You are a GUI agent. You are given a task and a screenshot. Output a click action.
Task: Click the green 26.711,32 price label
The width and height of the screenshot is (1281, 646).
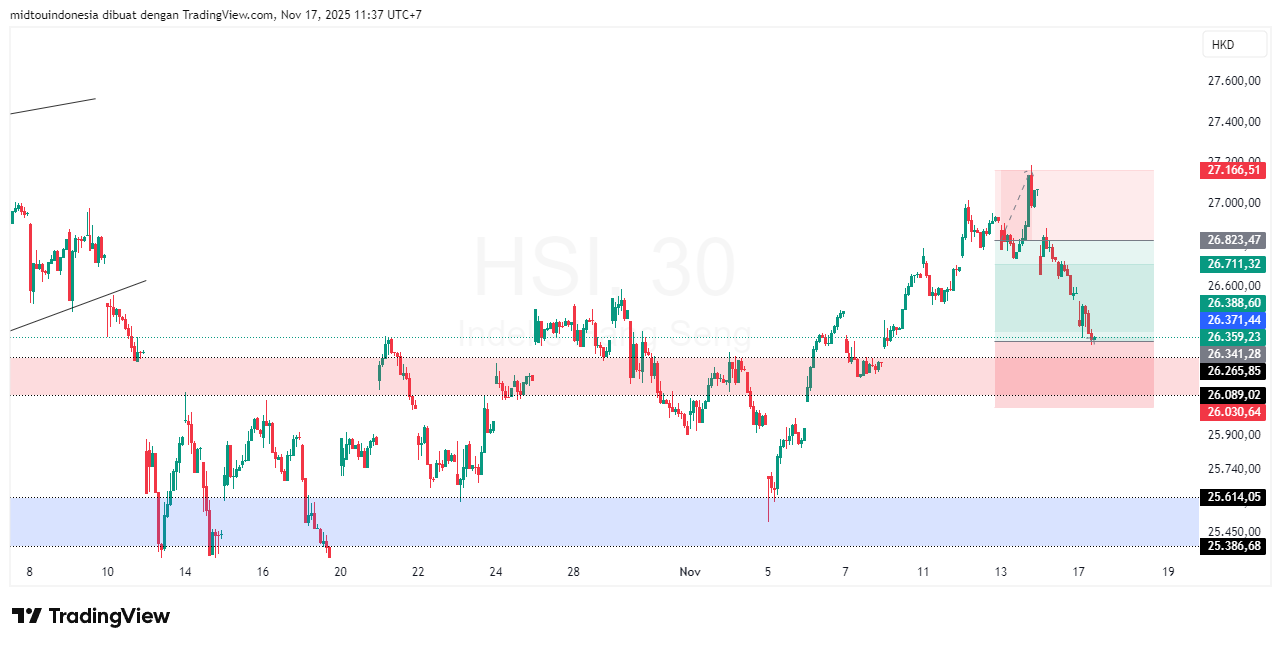coord(1233,264)
